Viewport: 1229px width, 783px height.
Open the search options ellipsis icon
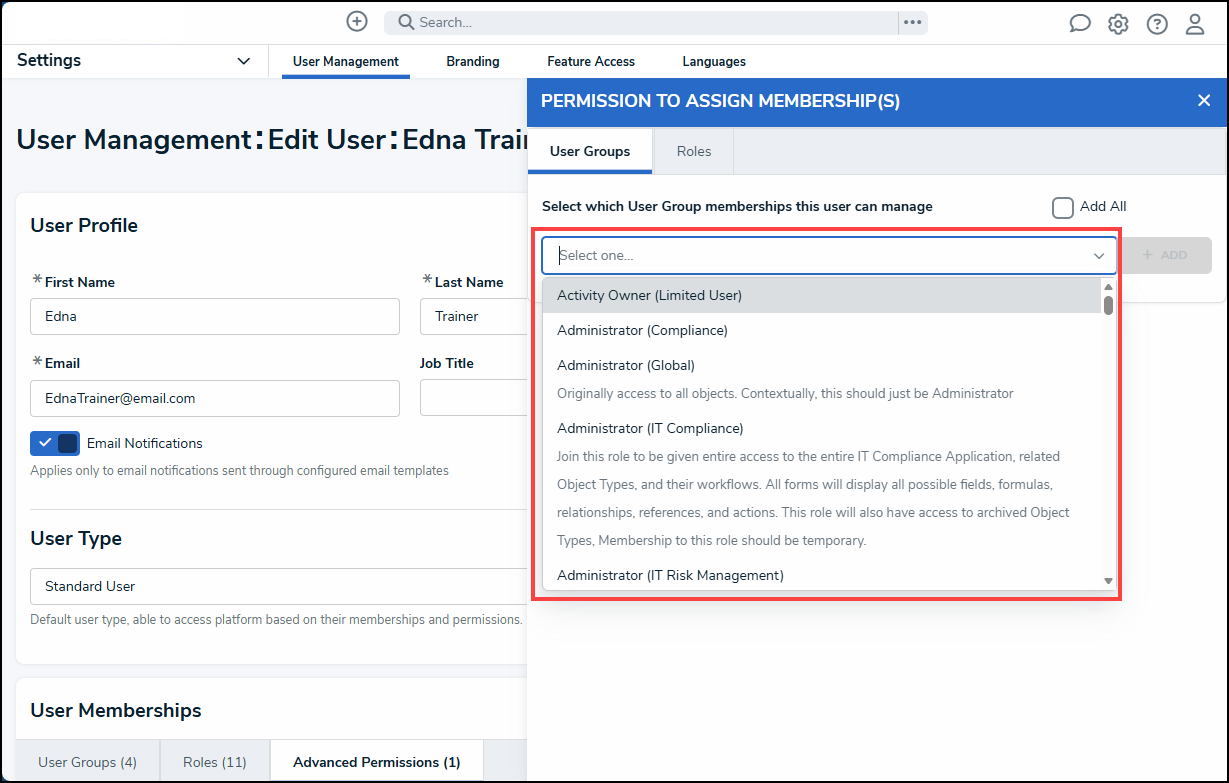912,22
